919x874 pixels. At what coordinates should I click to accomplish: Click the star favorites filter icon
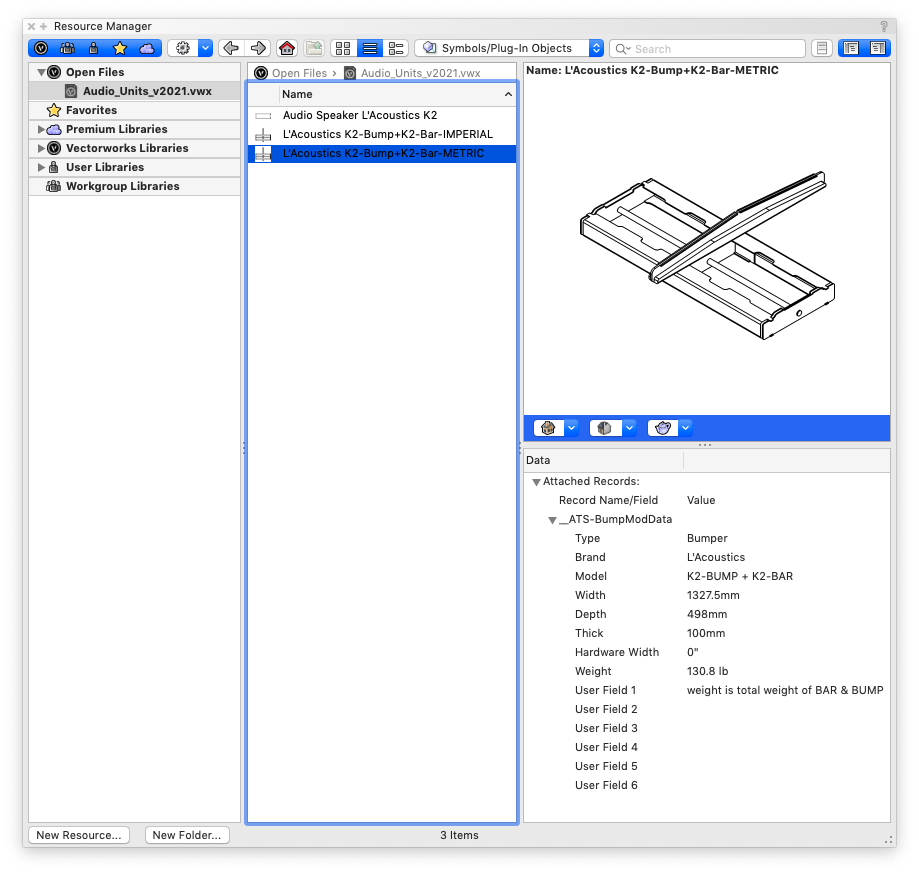[x=120, y=48]
